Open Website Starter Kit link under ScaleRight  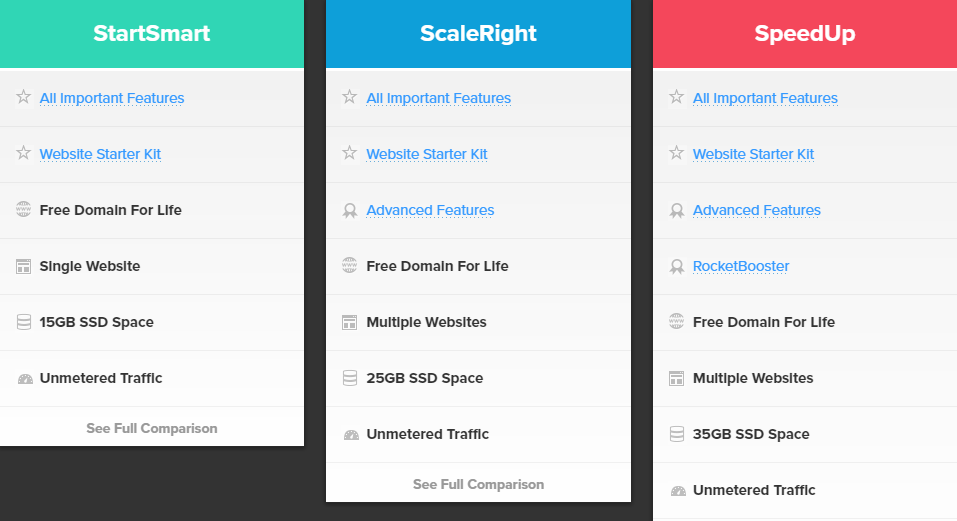pyautogui.click(x=427, y=154)
